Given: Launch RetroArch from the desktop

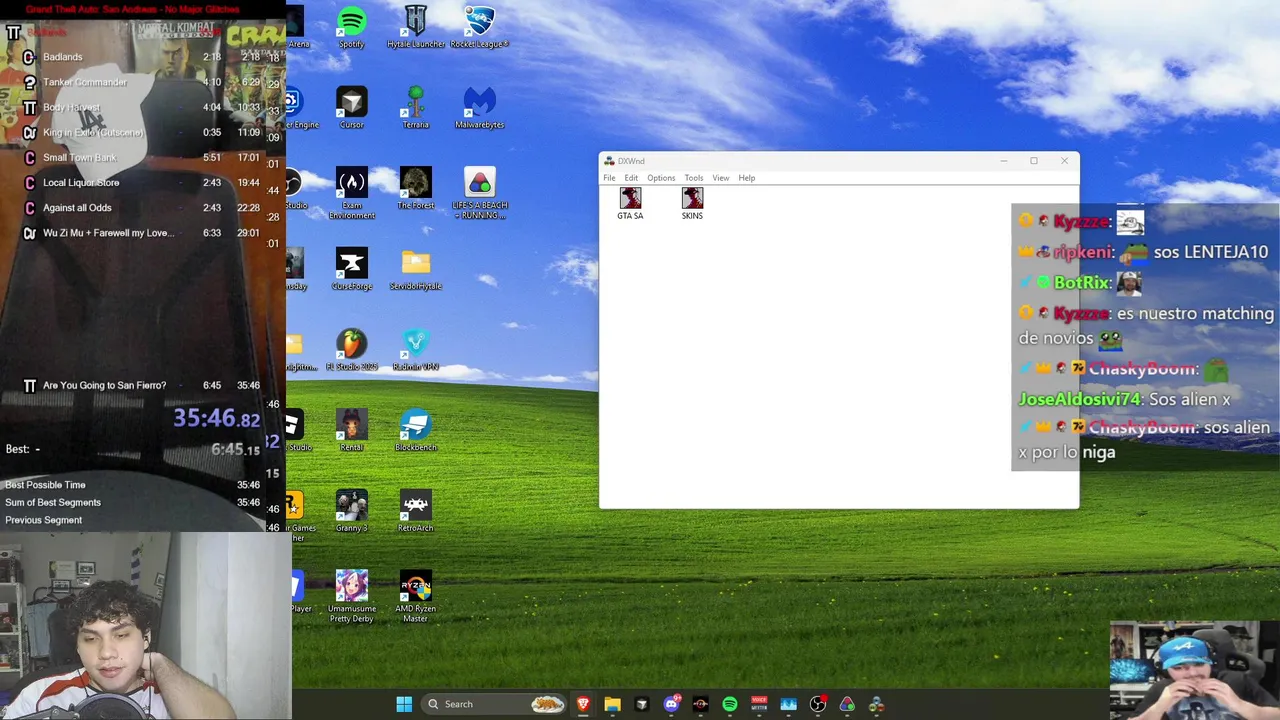Looking at the screenshot, I should click(415, 511).
